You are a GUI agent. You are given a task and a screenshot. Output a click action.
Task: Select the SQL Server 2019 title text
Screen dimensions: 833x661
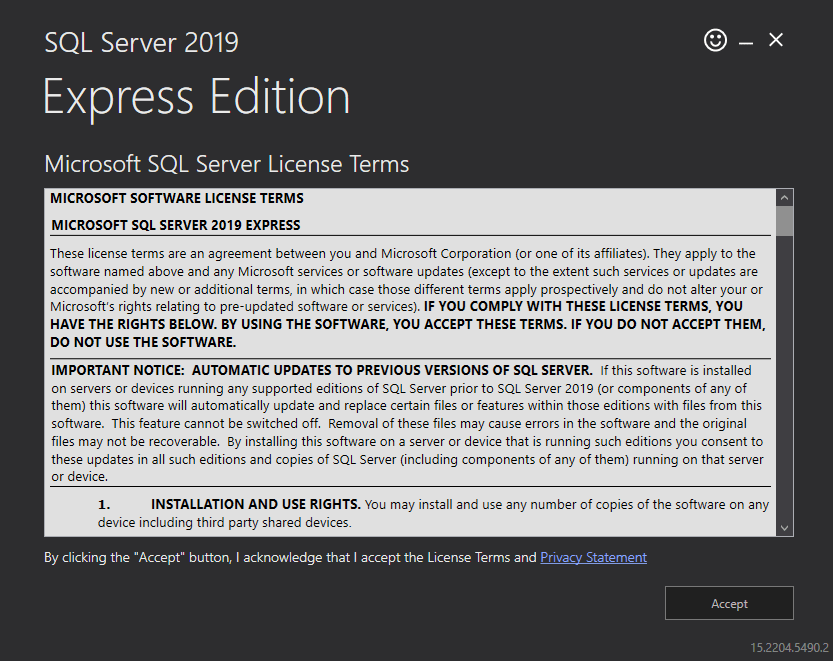pos(140,42)
